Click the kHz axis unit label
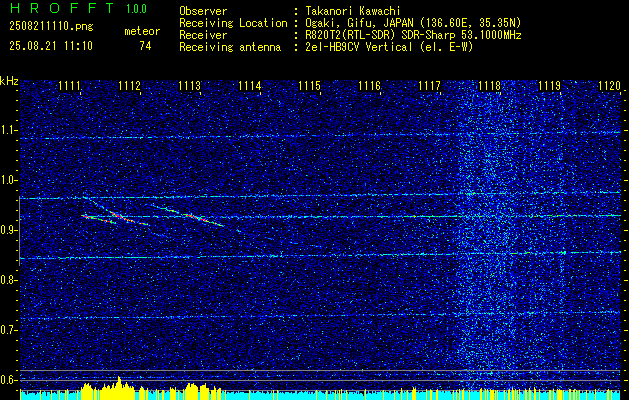Viewport: 629px width, 400px height. pyautogui.click(x=9, y=81)
